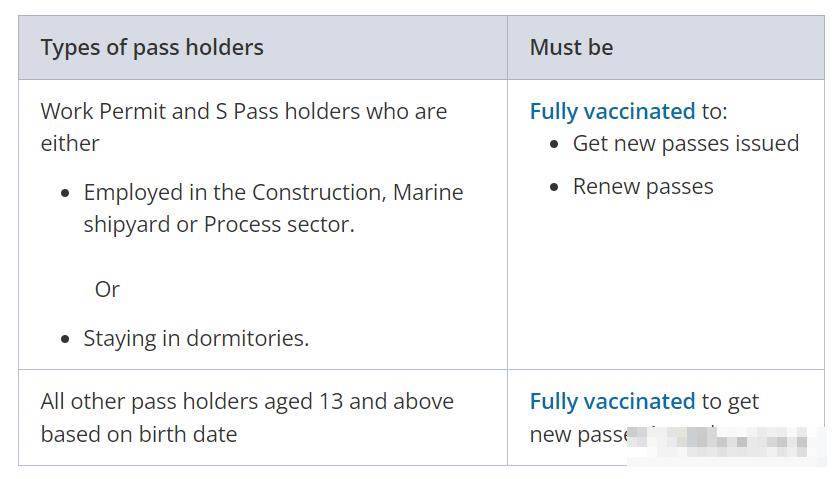Click the bullet dot before Renew passes
This screenshot has height=479, width=835.
click(554, 188)
